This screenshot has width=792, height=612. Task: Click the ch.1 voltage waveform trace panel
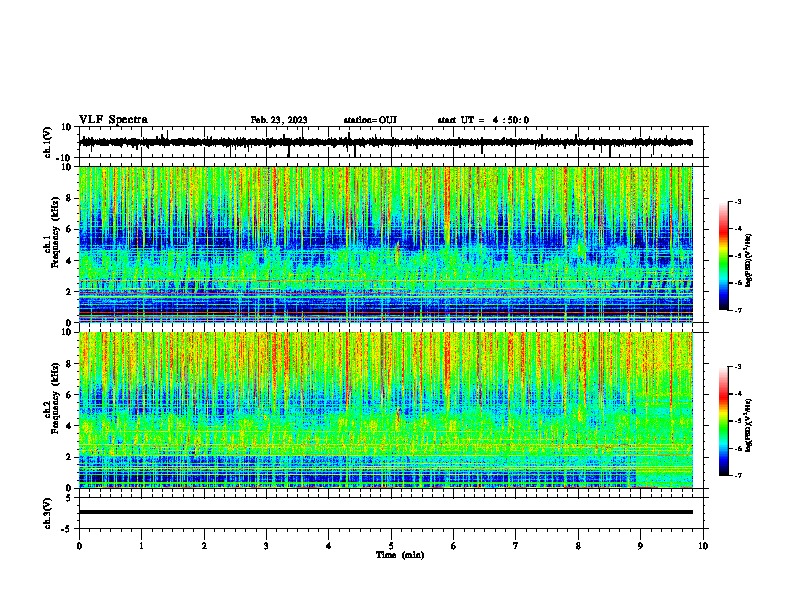[x=393, y=142]
